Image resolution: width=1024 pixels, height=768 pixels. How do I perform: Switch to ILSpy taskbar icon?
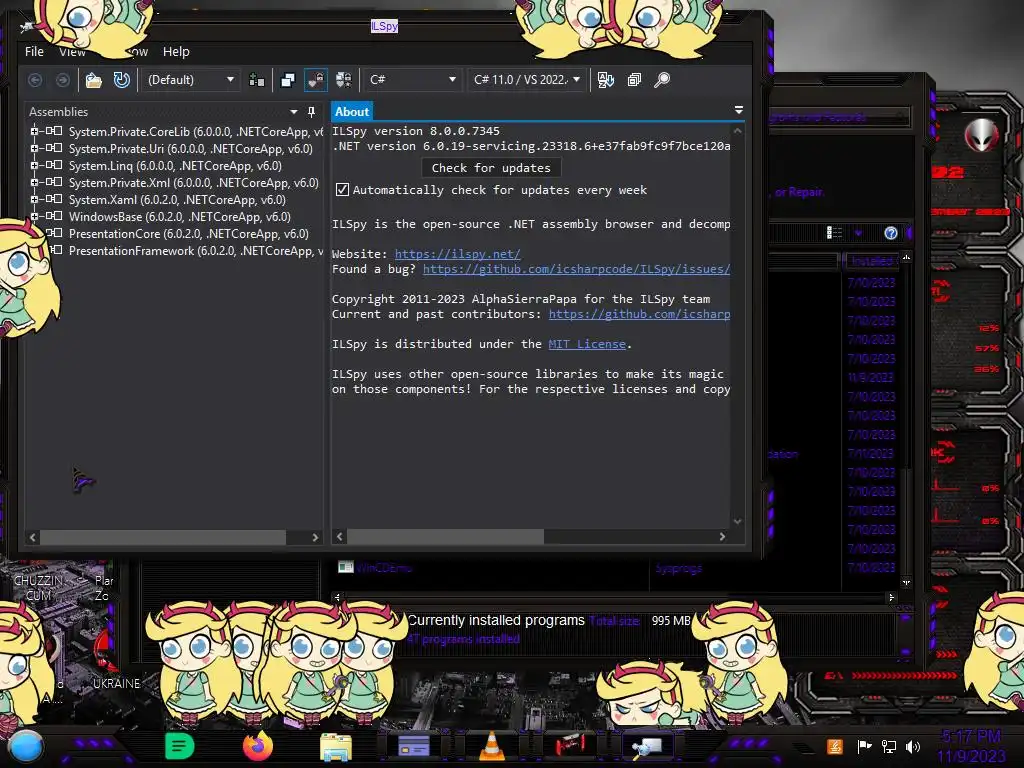tap(648, 746)
